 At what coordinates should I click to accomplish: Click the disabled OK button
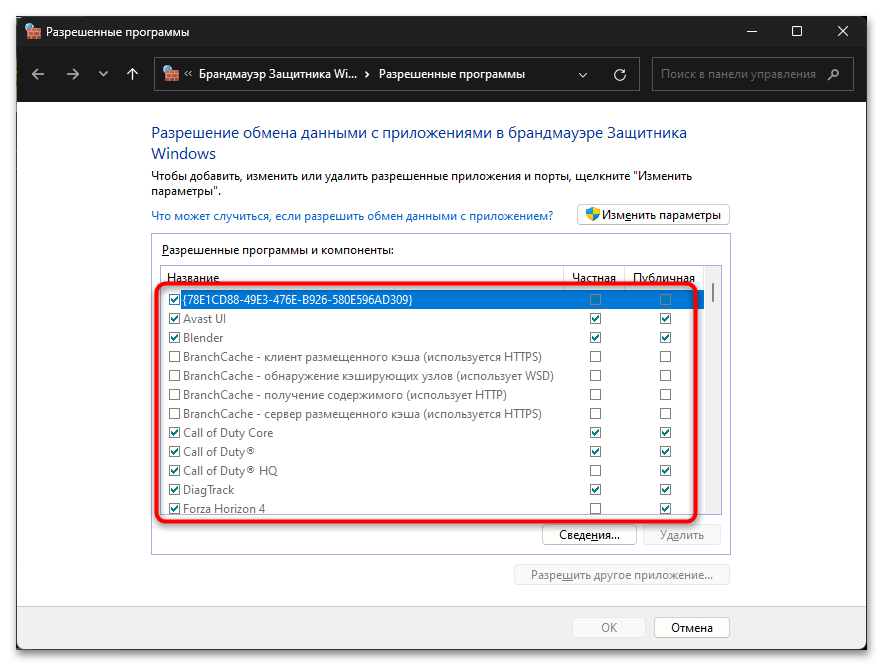[x=609, y=628]
